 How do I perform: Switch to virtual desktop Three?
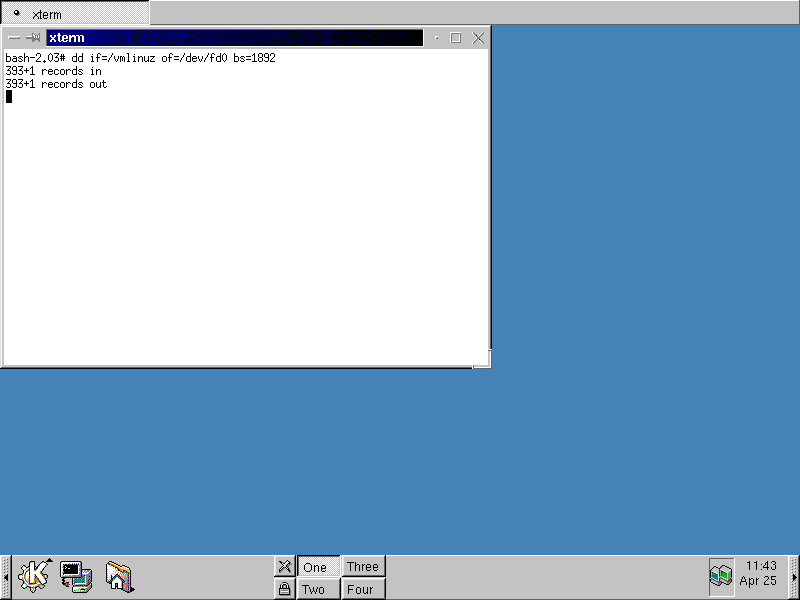point(363,566)
